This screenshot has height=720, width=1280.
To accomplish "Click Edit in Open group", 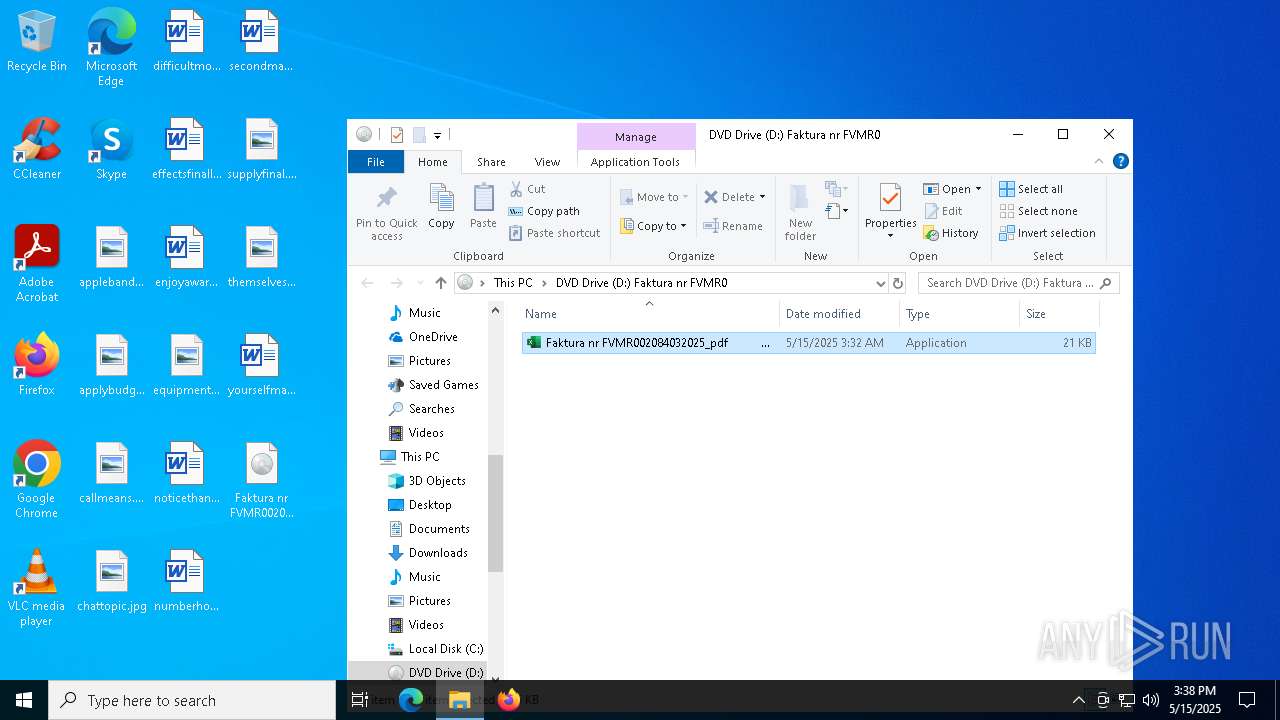I will coord(943,211).
